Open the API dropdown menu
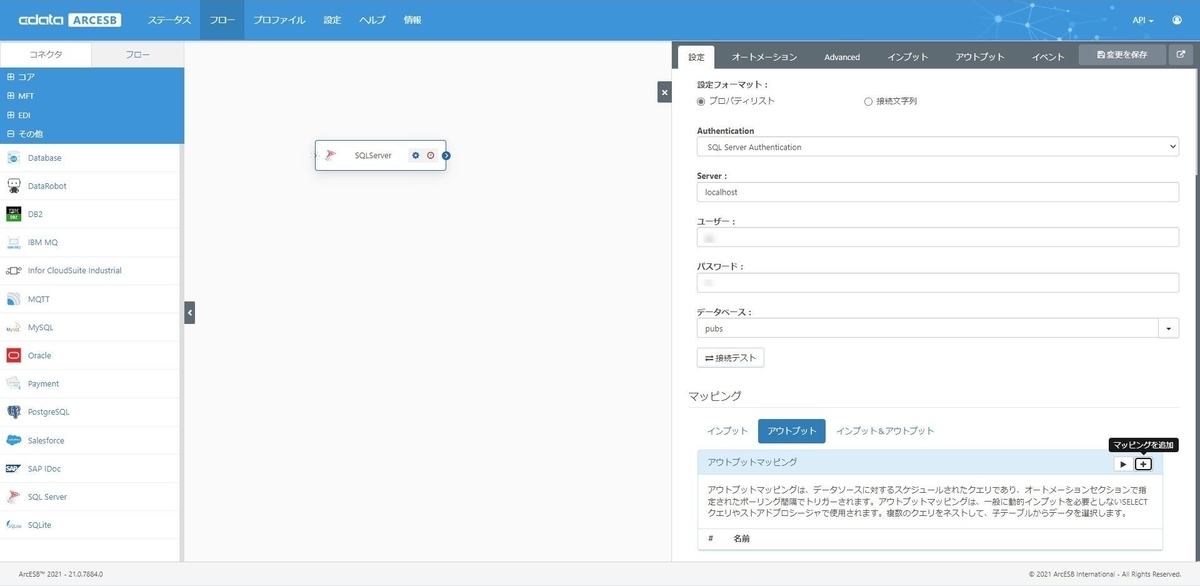The image size is (1200, 586). pos(1144,20)
